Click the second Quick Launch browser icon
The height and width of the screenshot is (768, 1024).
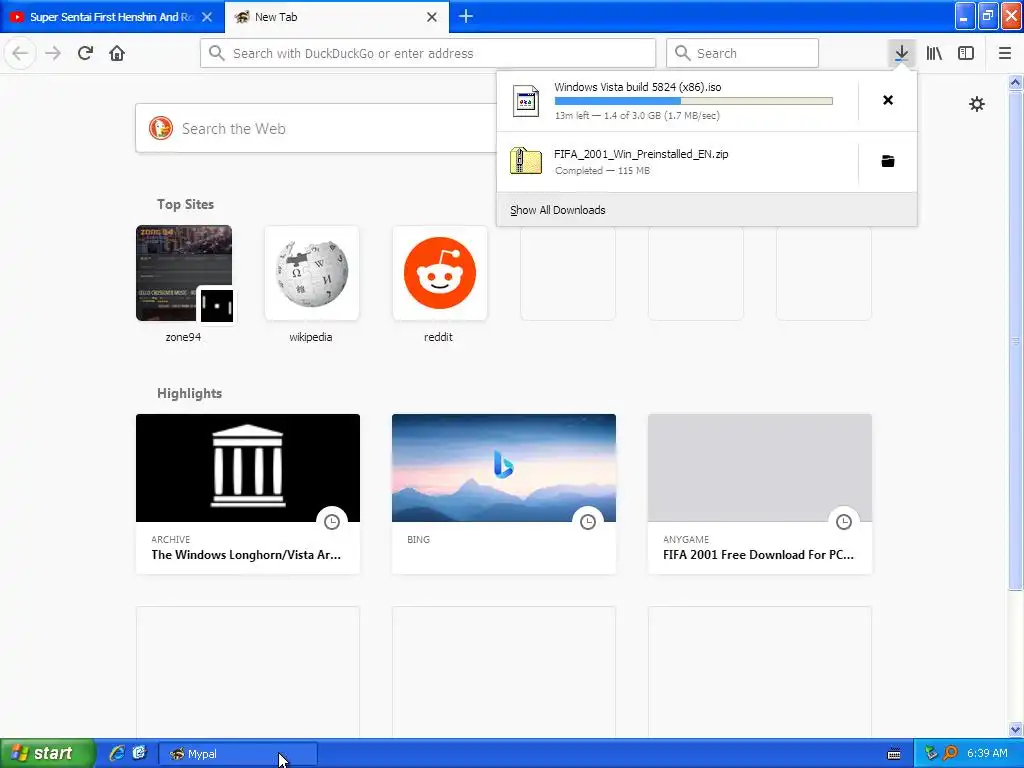coord(139,753)
